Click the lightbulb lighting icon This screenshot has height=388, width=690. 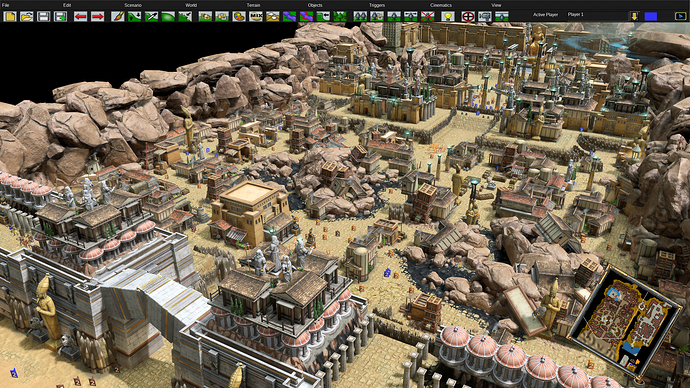pos(448,17)
